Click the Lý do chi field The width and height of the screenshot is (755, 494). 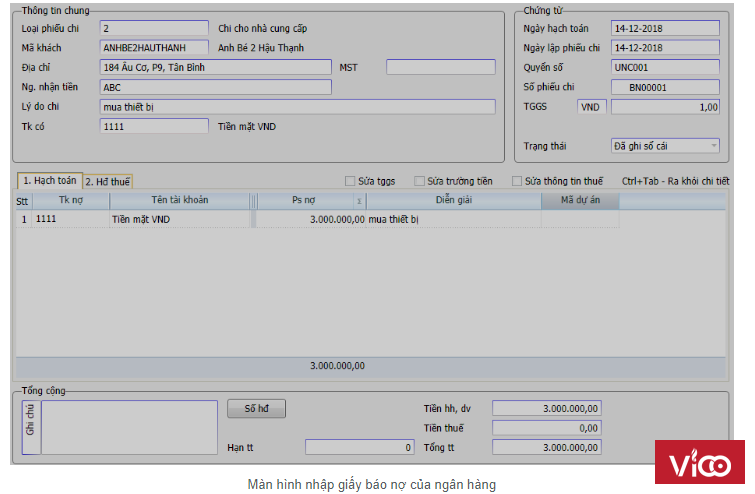[297, 107]
